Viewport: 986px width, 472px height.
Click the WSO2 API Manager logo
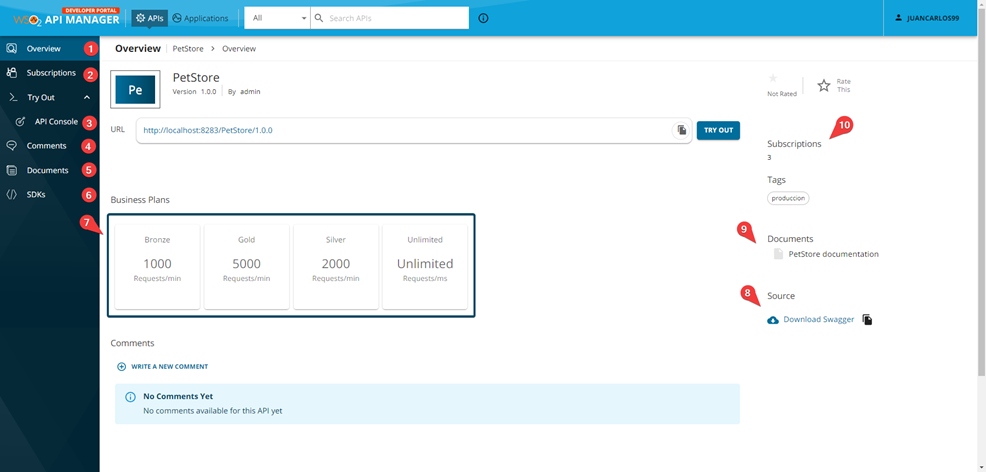tap(65, 18)
